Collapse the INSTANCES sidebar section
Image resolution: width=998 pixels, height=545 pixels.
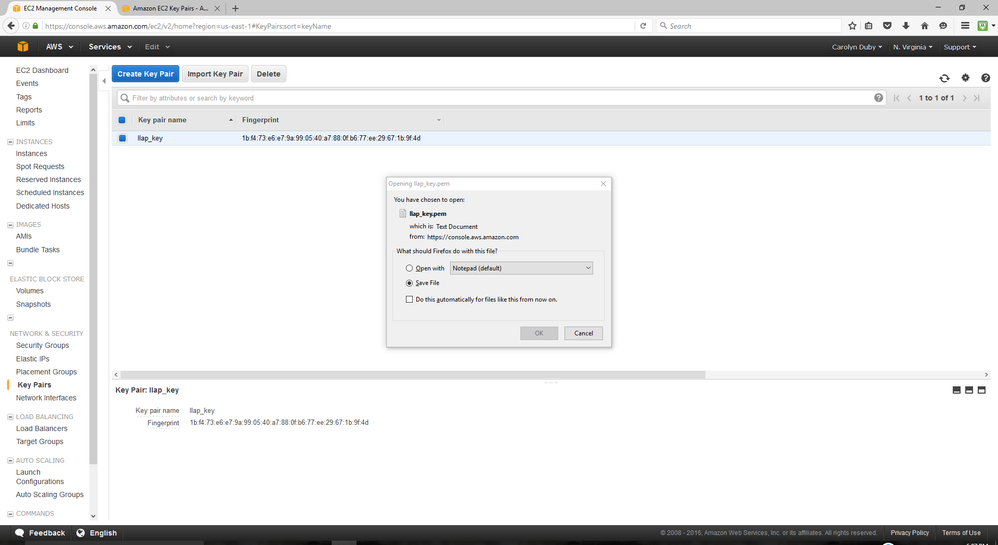click(10, 142)
